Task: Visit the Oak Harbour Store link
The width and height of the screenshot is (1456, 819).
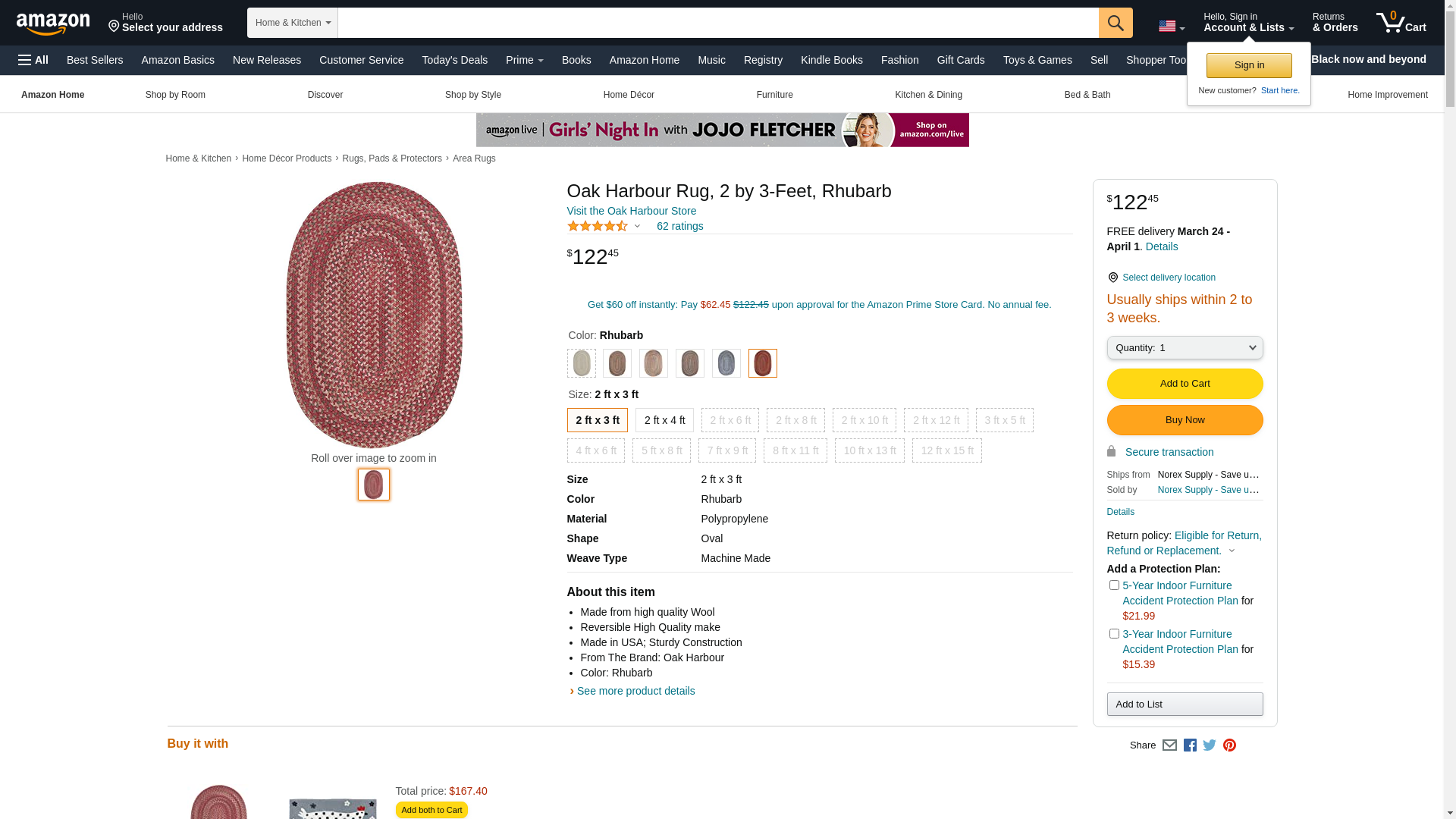Action: (x=631, y=211)
